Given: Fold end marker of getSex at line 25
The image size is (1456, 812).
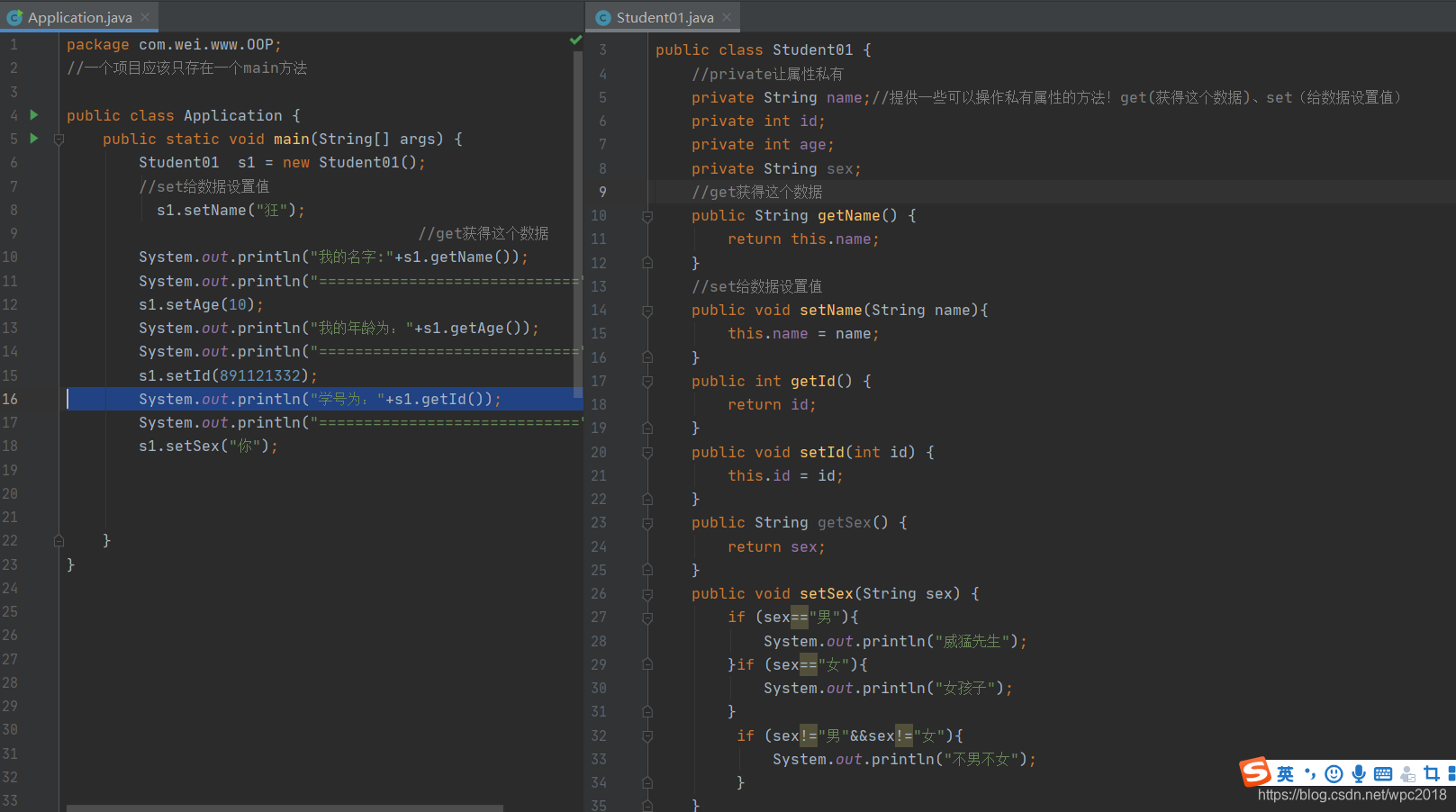Looking at the screenshot, I should point(647,570).
